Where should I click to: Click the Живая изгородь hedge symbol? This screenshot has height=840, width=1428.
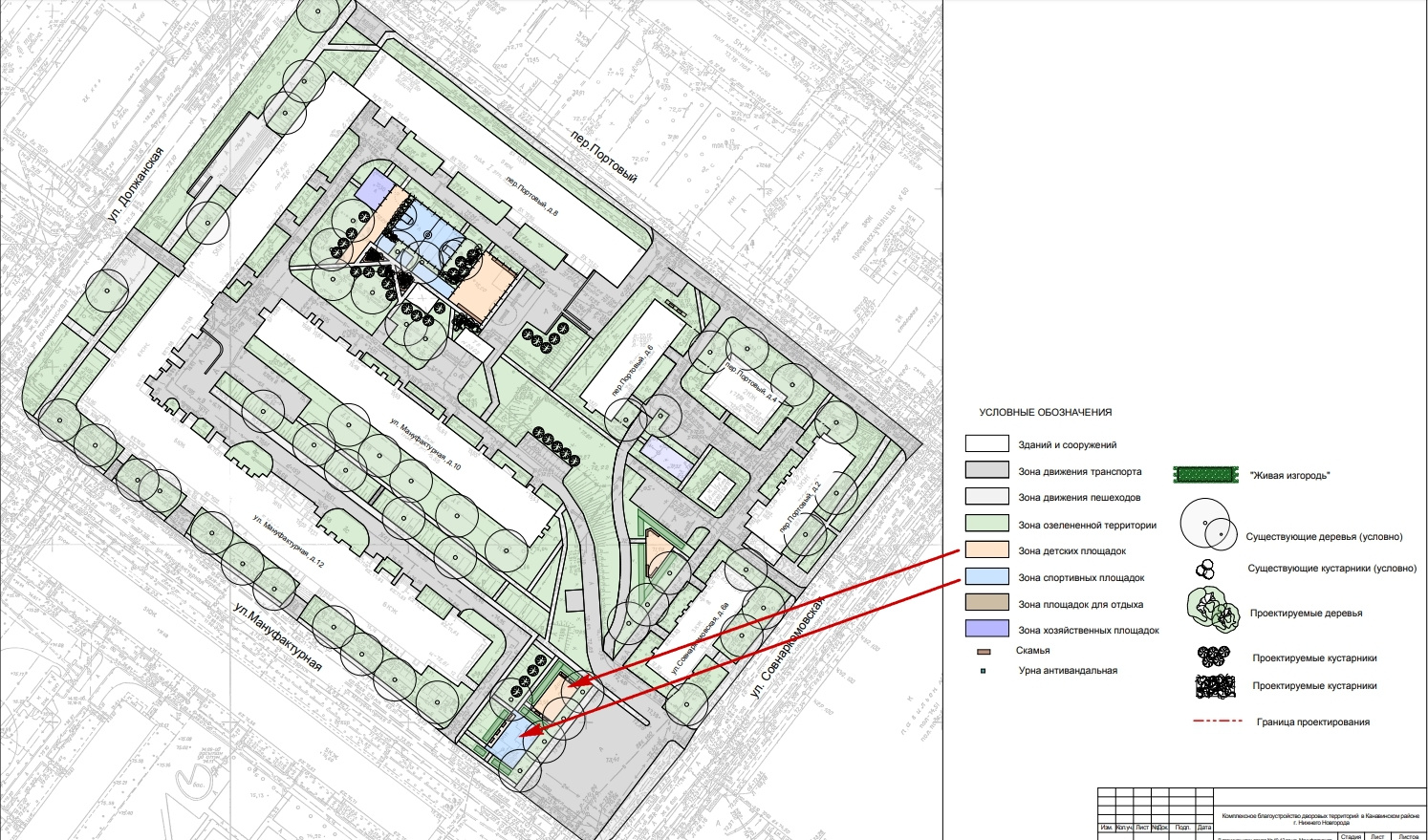[1207, 475]
